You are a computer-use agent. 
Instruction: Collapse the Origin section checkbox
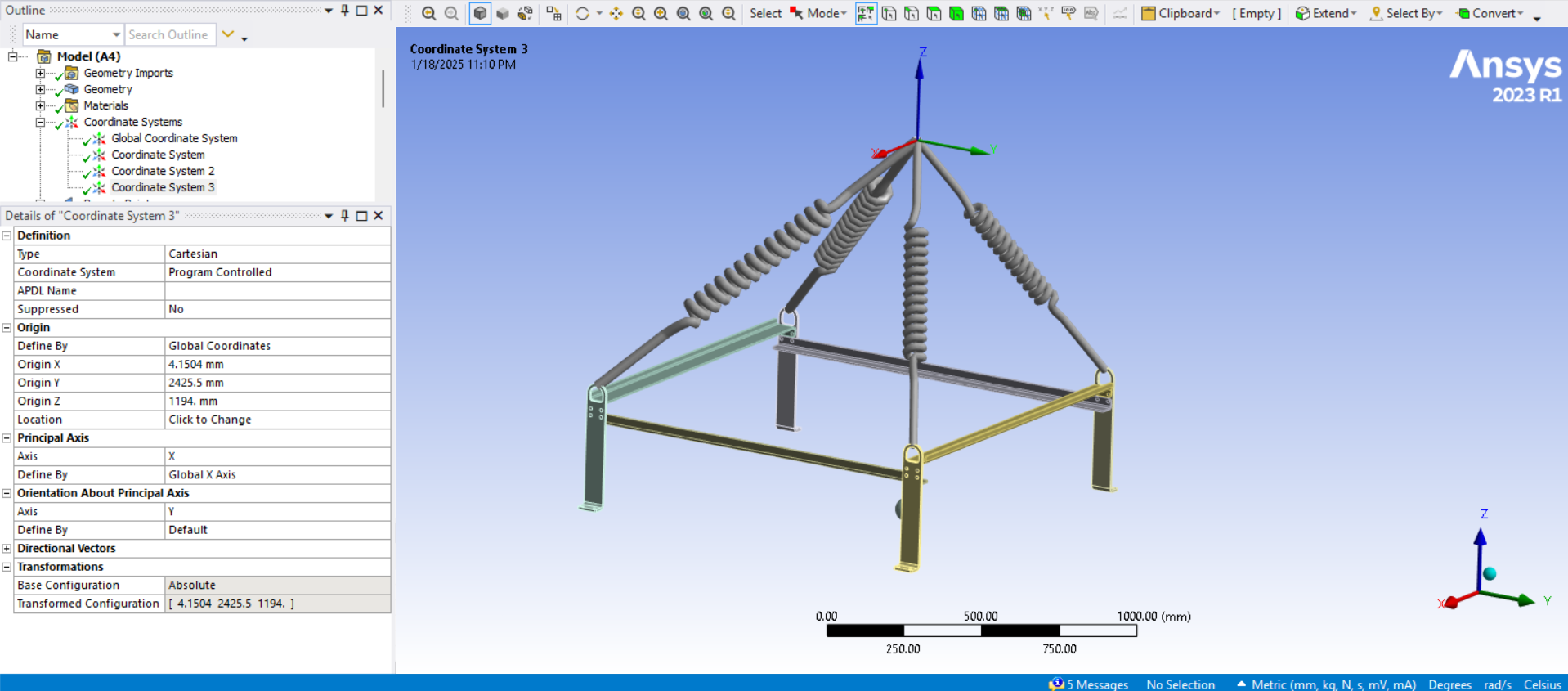tap(7, 327)
